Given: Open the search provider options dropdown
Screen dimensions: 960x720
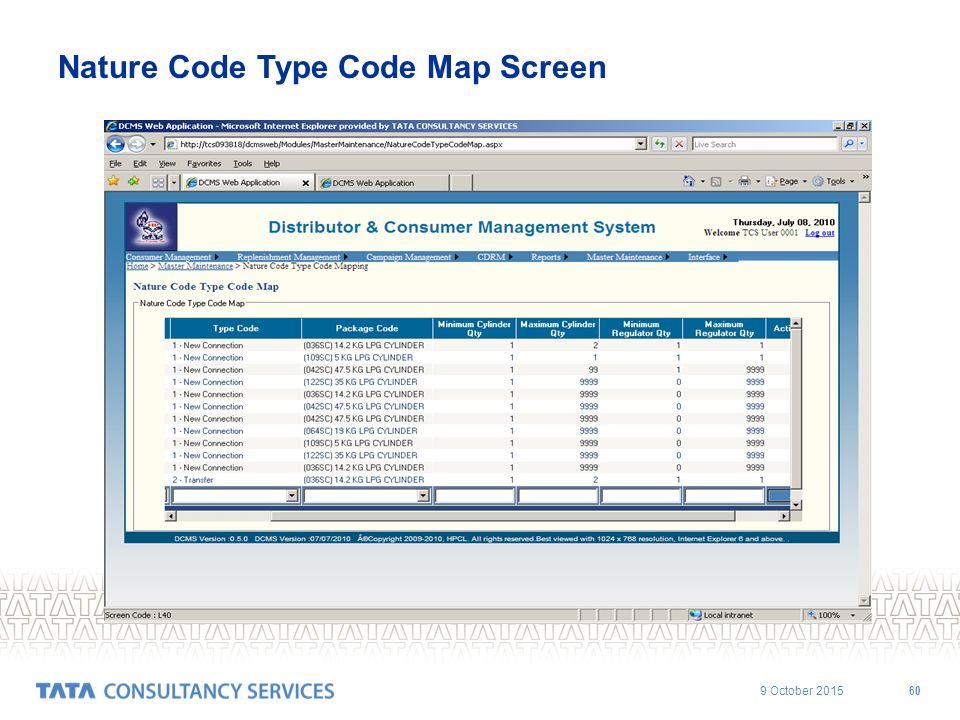Looking at the screenshot, I should pyautogui.click(x=862, y=144).
